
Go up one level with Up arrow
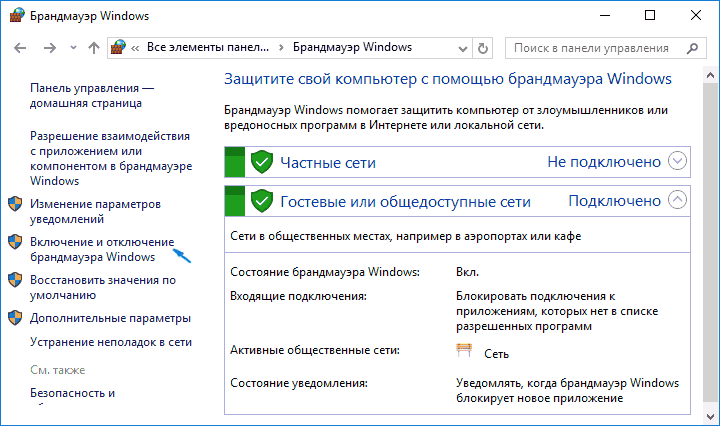(x=94, y=48)
